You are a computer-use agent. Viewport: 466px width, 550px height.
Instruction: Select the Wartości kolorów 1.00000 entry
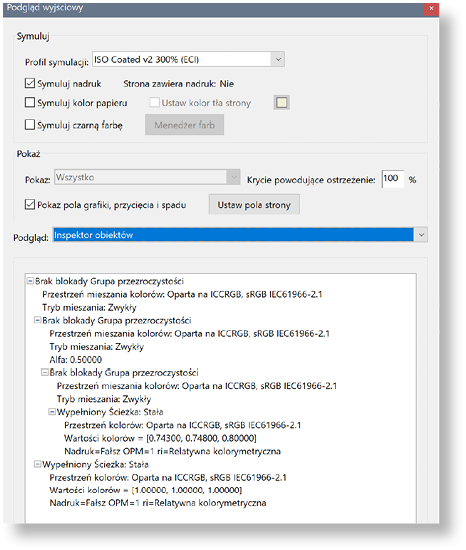[x=146, y=490]
